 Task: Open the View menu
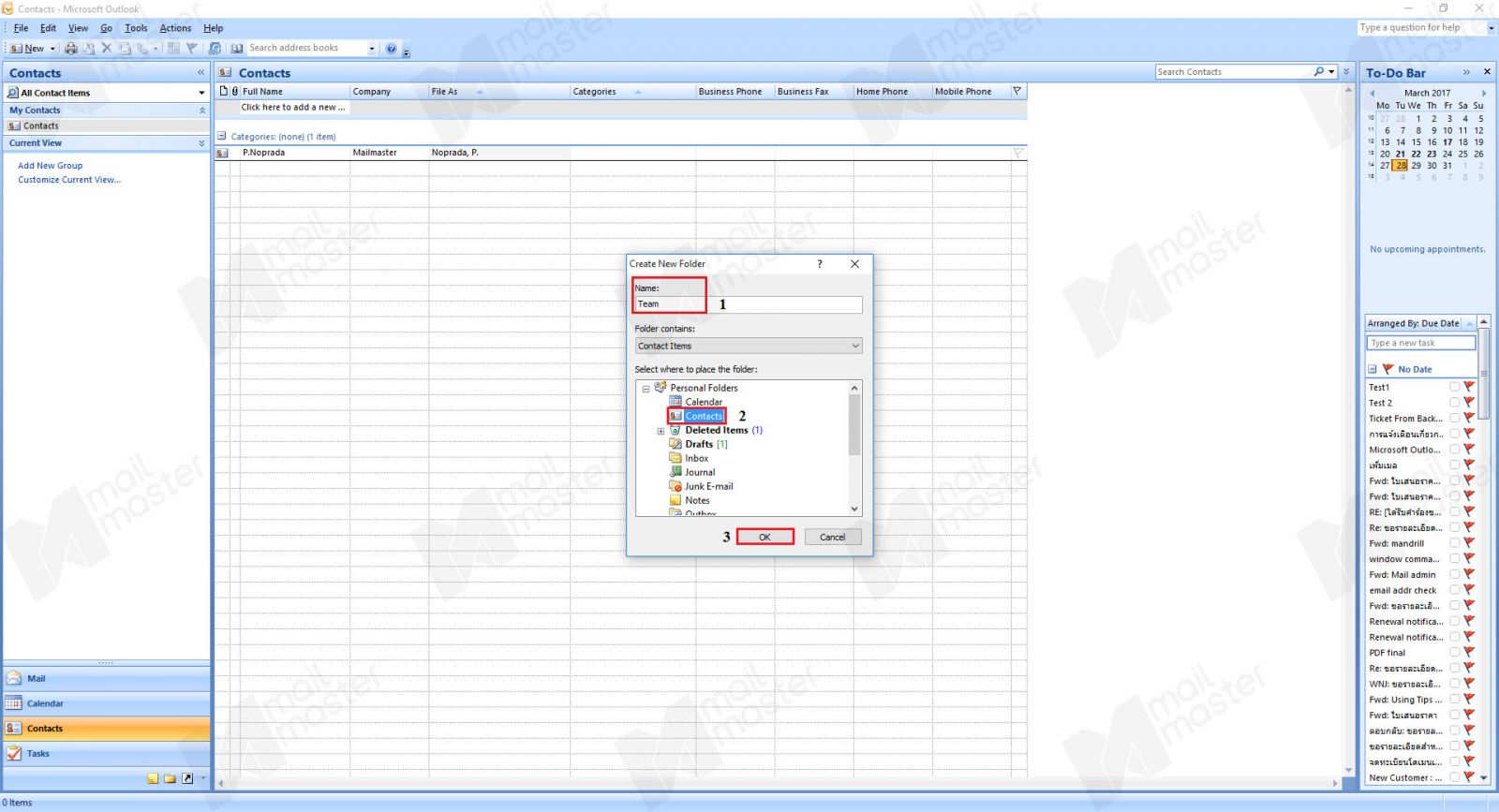coord(78,28)
